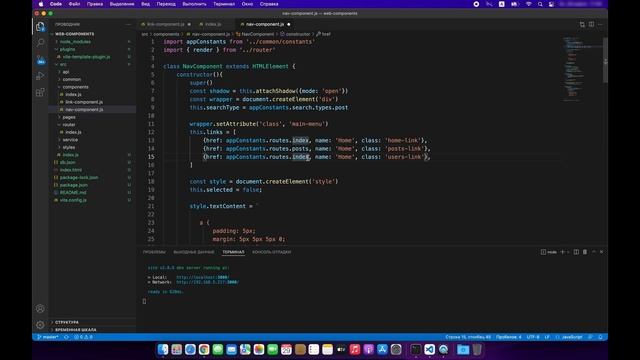Open the Code menu in menu bar
The width and height of the screenshot is (640, 360).
(56, 4)
